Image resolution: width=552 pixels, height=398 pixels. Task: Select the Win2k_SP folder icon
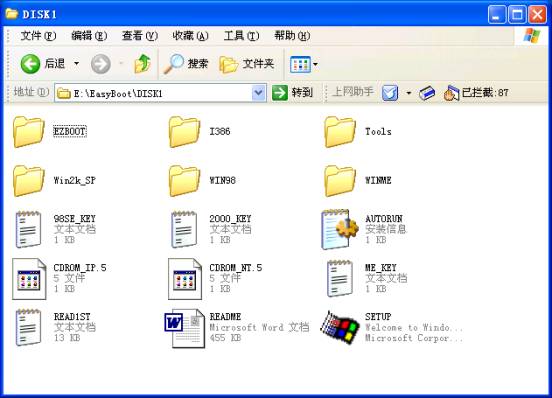click(x=29, y=181)
